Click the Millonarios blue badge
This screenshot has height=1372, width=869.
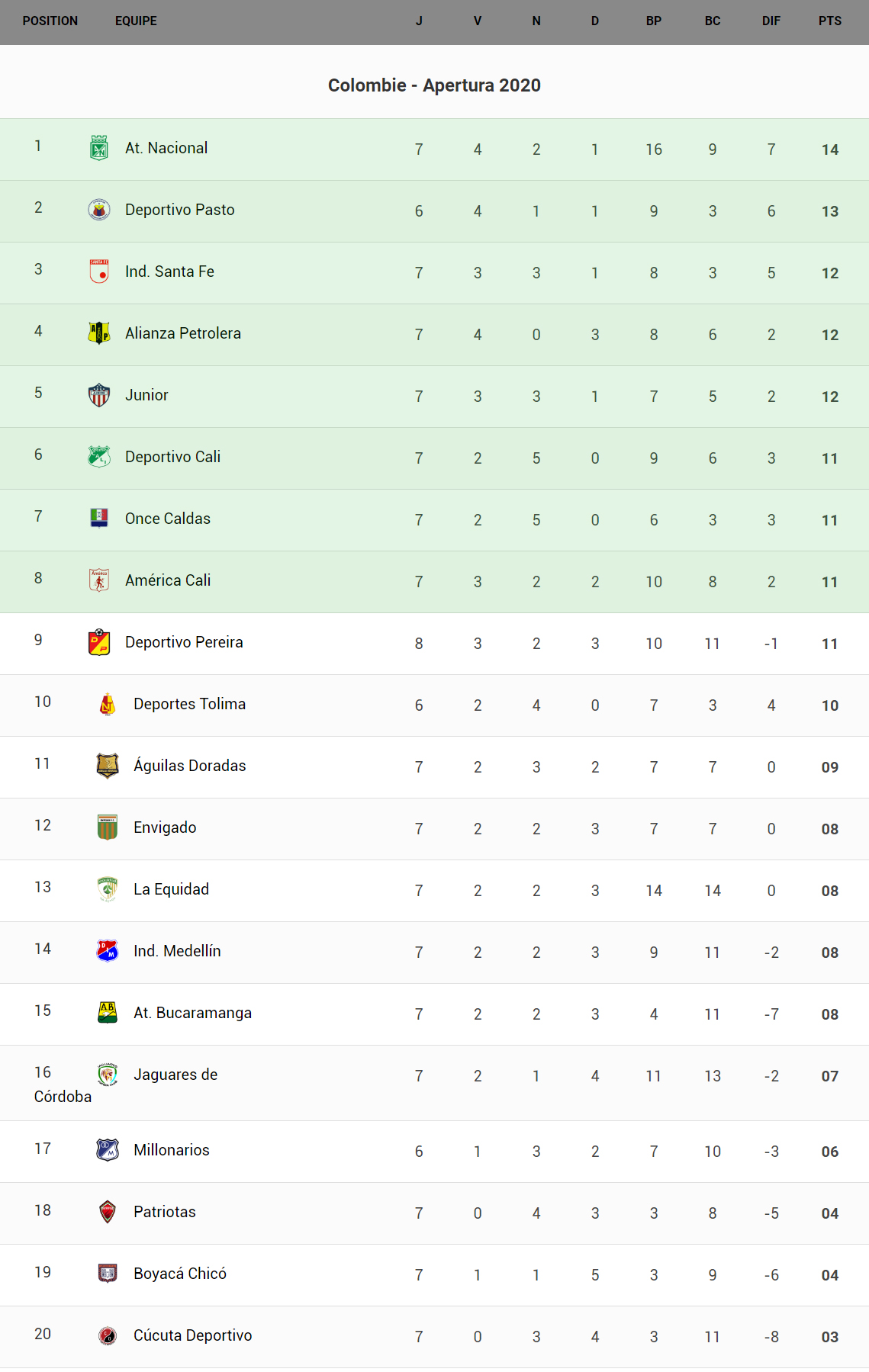tap(108, 1150)
